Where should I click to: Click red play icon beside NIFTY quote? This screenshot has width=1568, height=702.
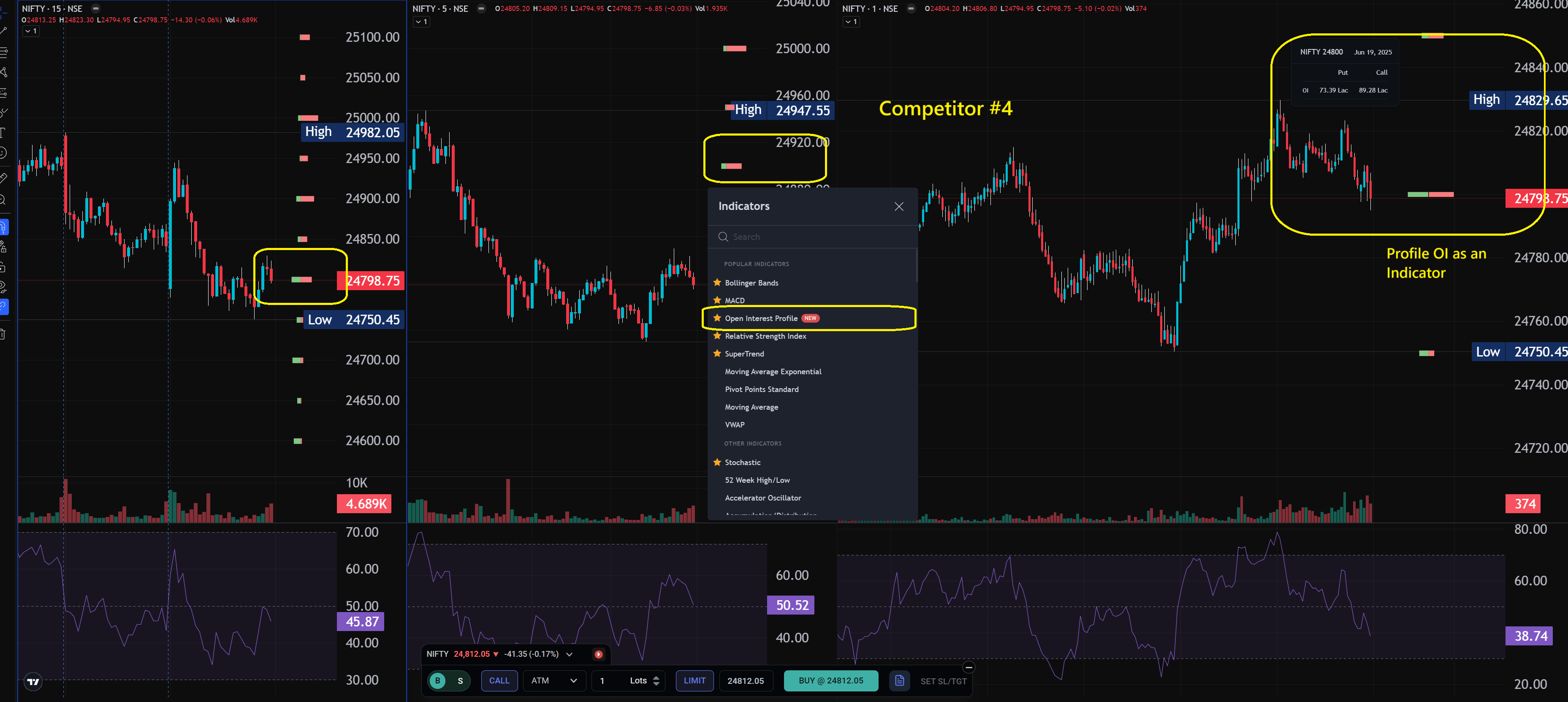tap(598, 655)
